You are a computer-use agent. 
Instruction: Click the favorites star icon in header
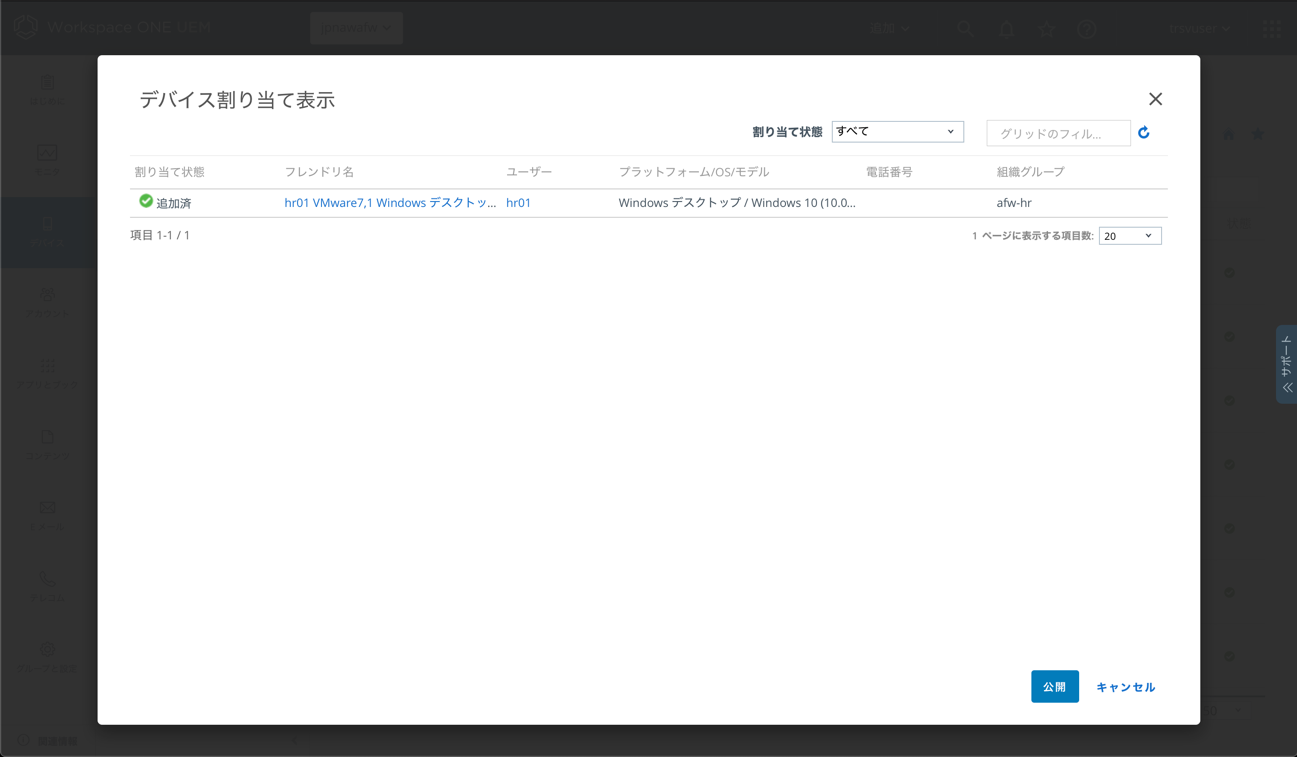[x=1047, y=29]
